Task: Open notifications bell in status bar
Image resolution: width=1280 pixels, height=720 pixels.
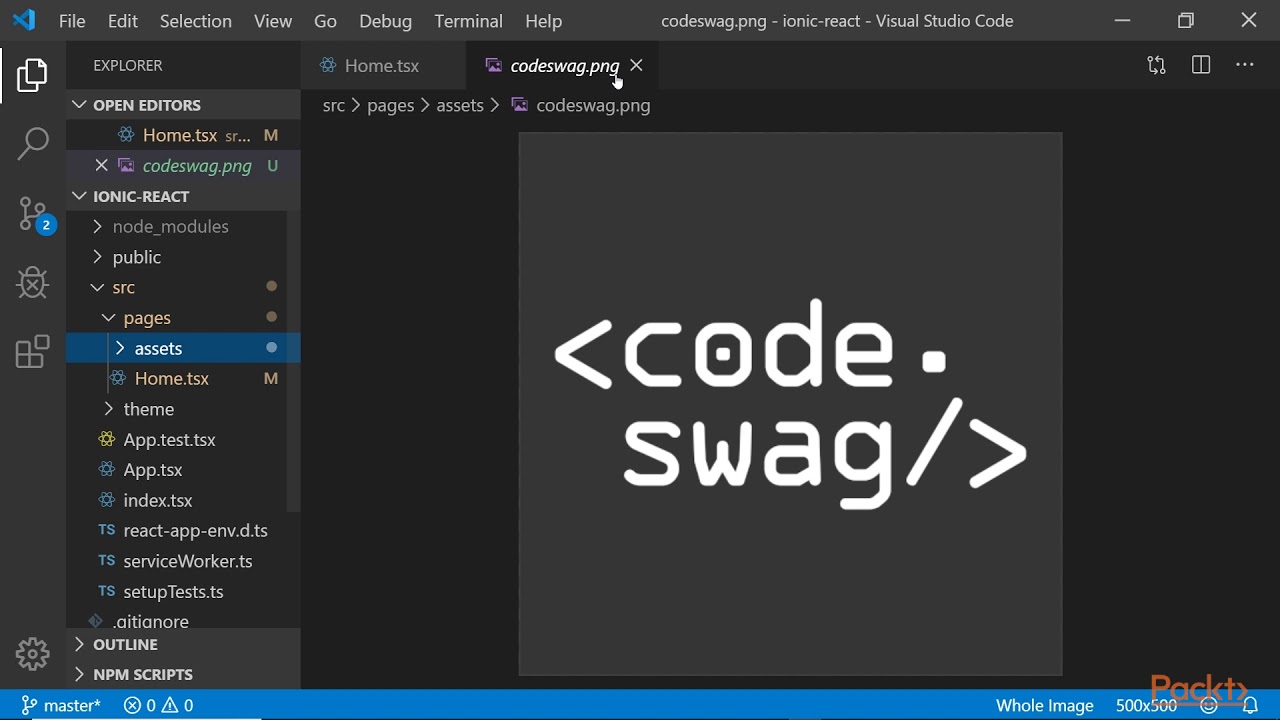Action: (x=1250, y=706)
